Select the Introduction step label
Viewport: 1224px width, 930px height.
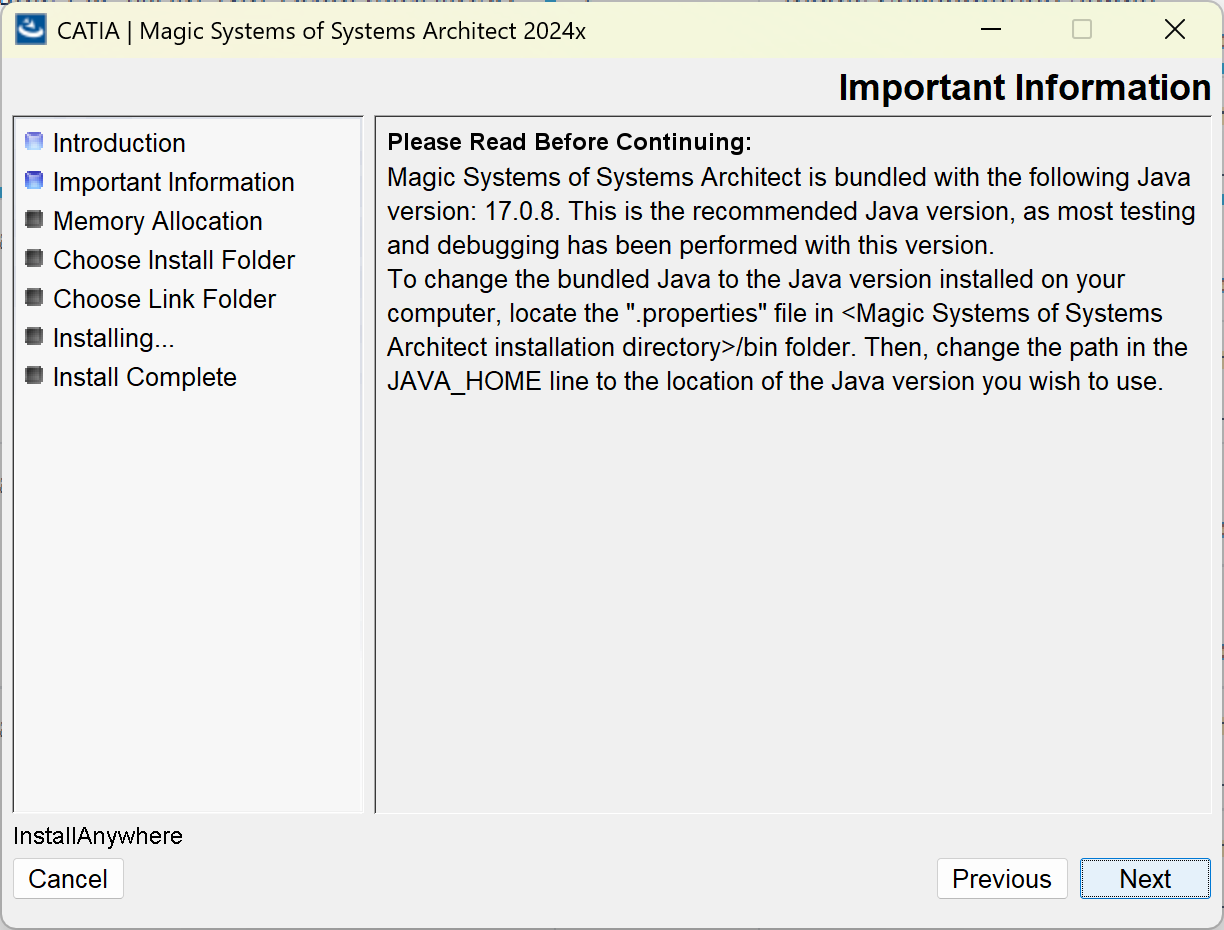tap(119, 143)
